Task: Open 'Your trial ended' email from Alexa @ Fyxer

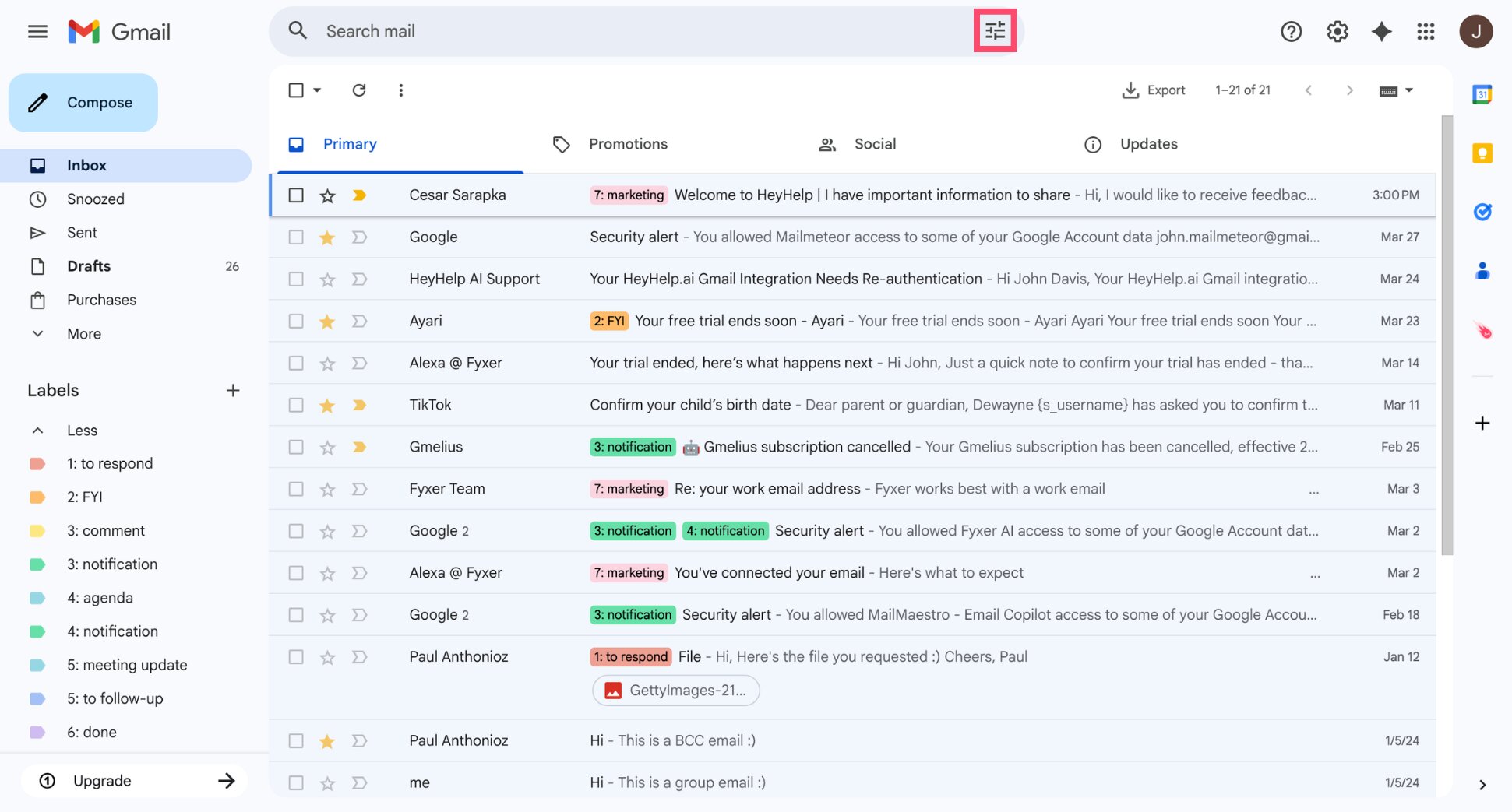Action: [x=852, y=364]
